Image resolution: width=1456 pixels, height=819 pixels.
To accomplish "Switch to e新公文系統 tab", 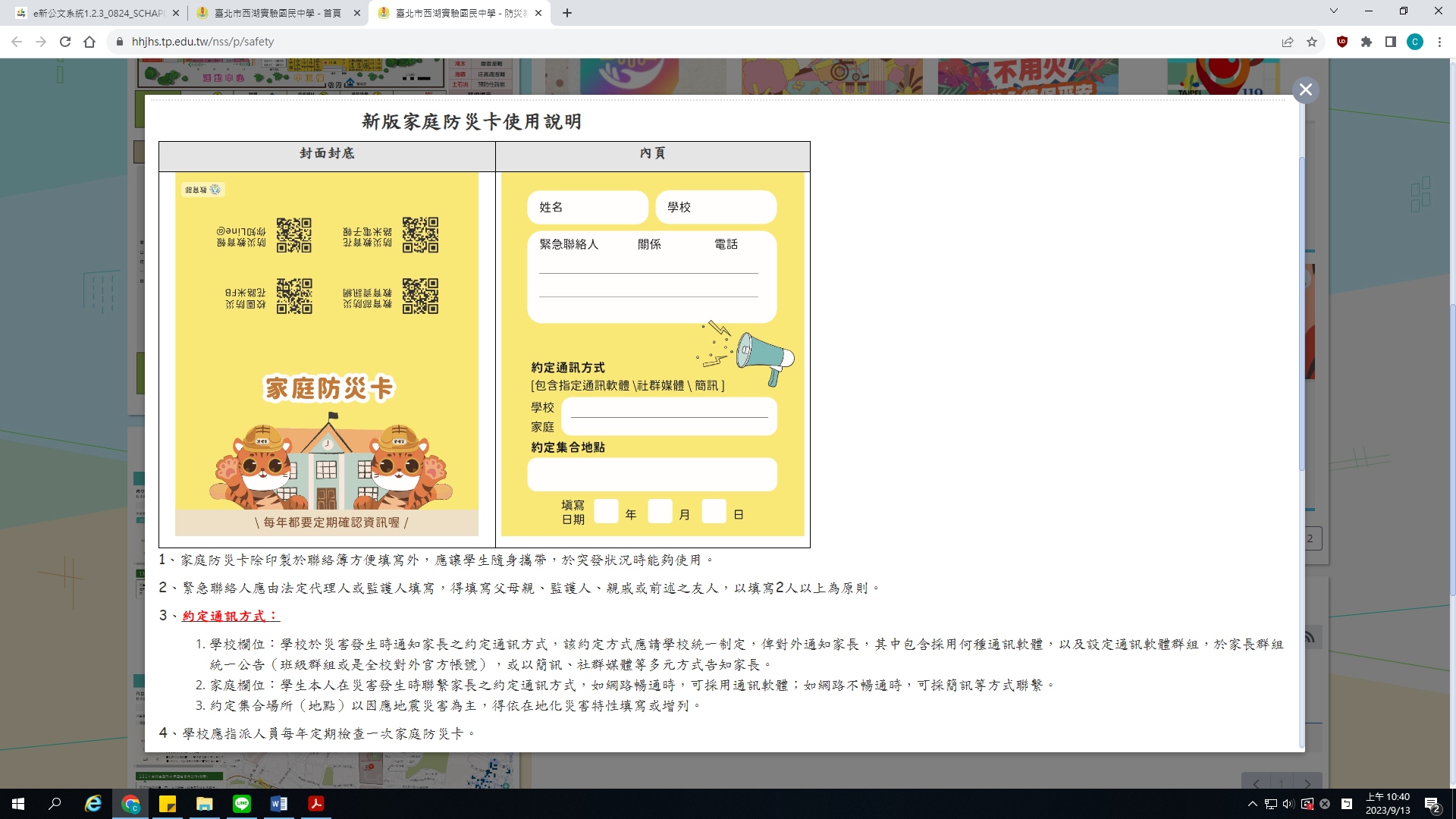I will [x=99, y=13].
